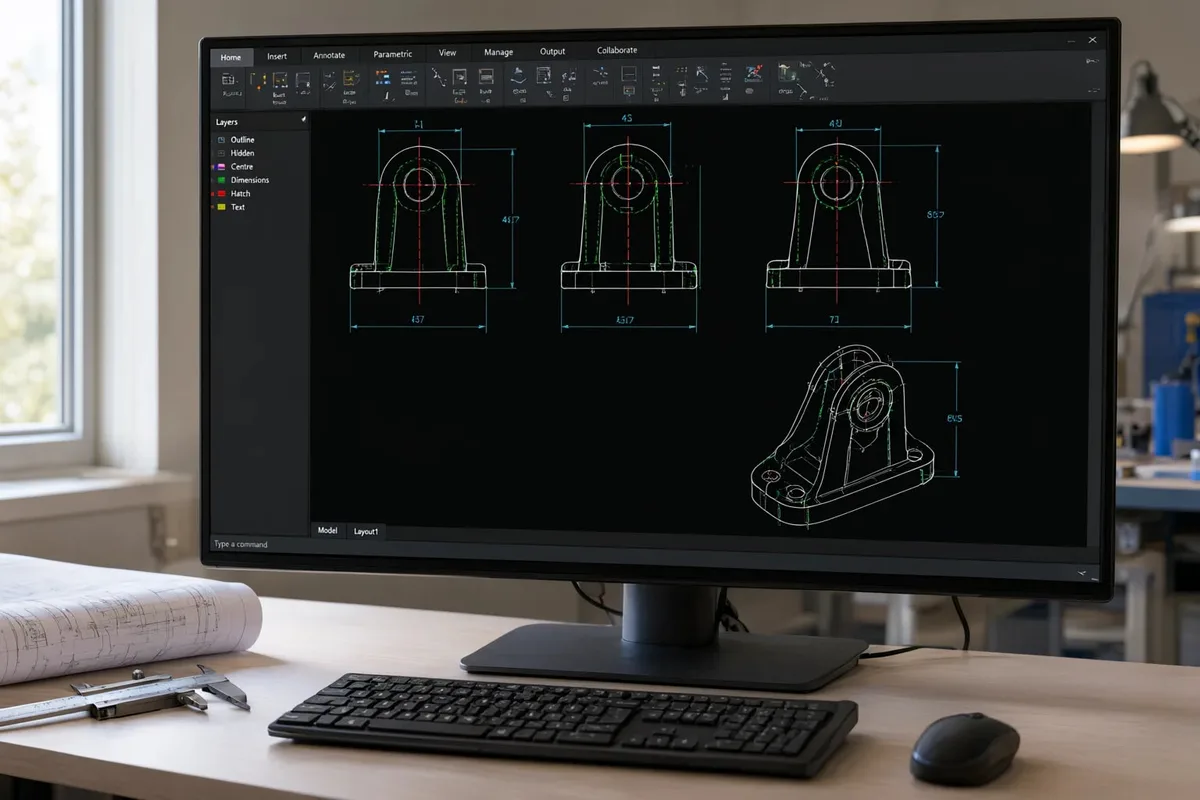Viewport: 1200px width, 800px height.
Task: Select the Hidden layer name
Action: (242, 153)
